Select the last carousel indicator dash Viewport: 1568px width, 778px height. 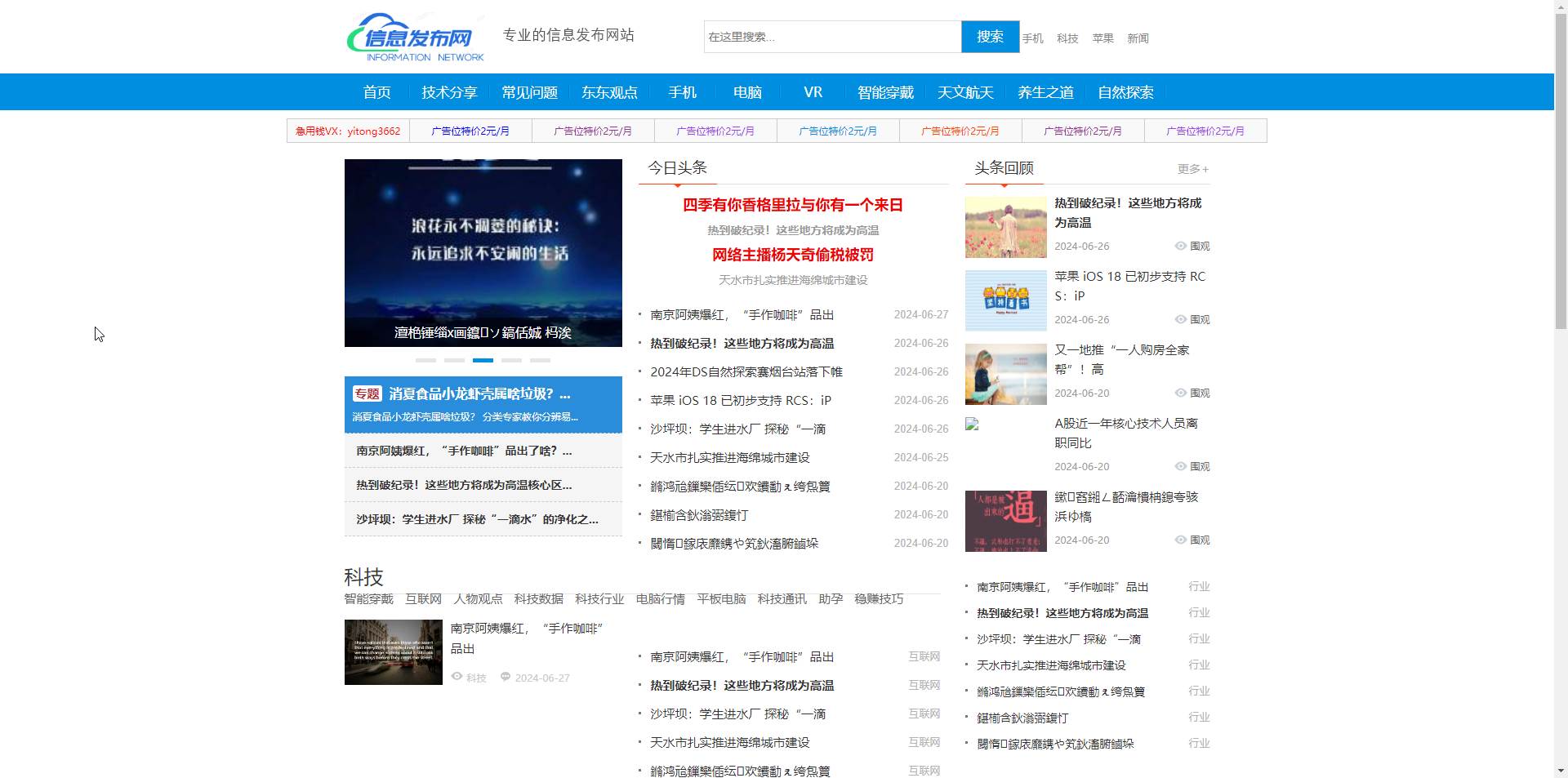tap(540, 360)
